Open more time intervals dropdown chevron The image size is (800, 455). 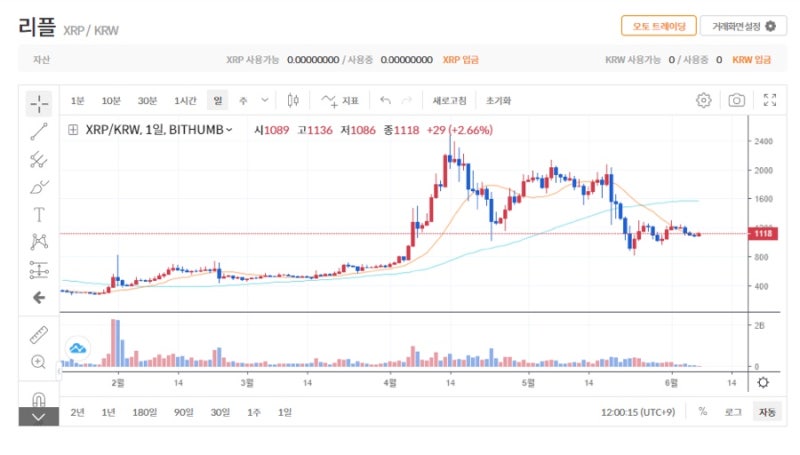tap(264, 100)
